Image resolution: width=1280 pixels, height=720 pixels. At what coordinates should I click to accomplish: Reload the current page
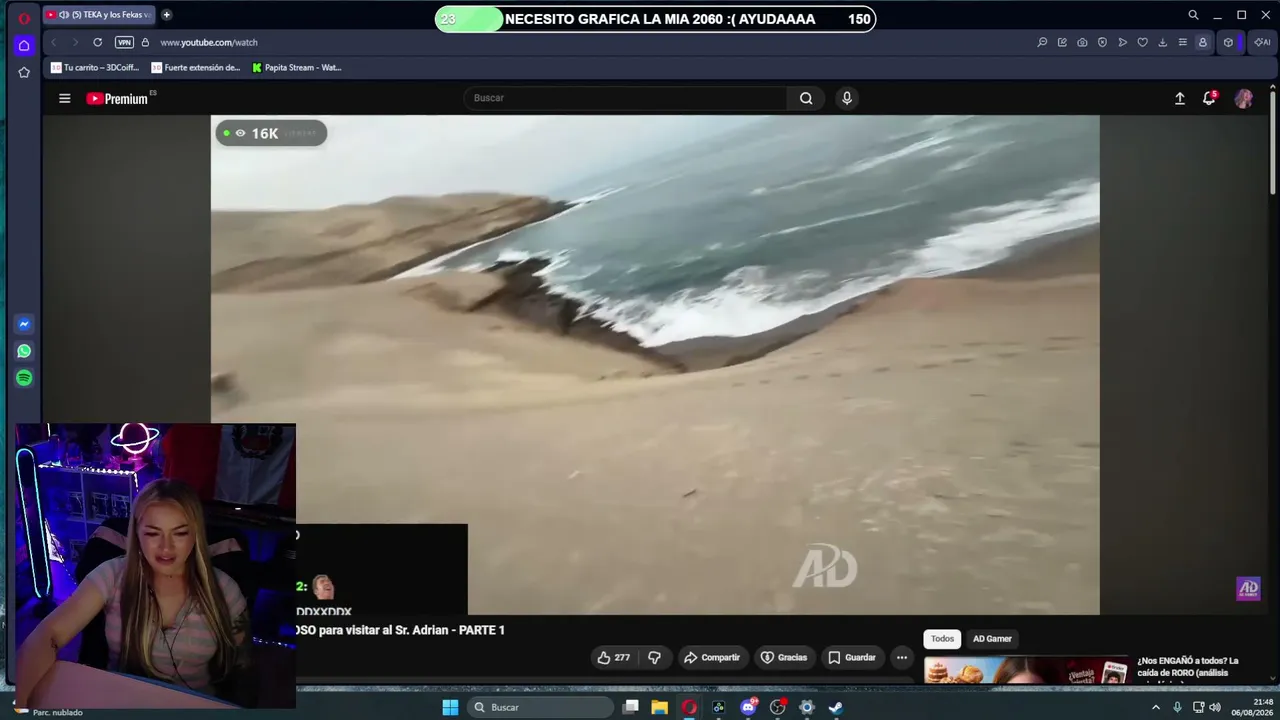[x=97, y=42]
